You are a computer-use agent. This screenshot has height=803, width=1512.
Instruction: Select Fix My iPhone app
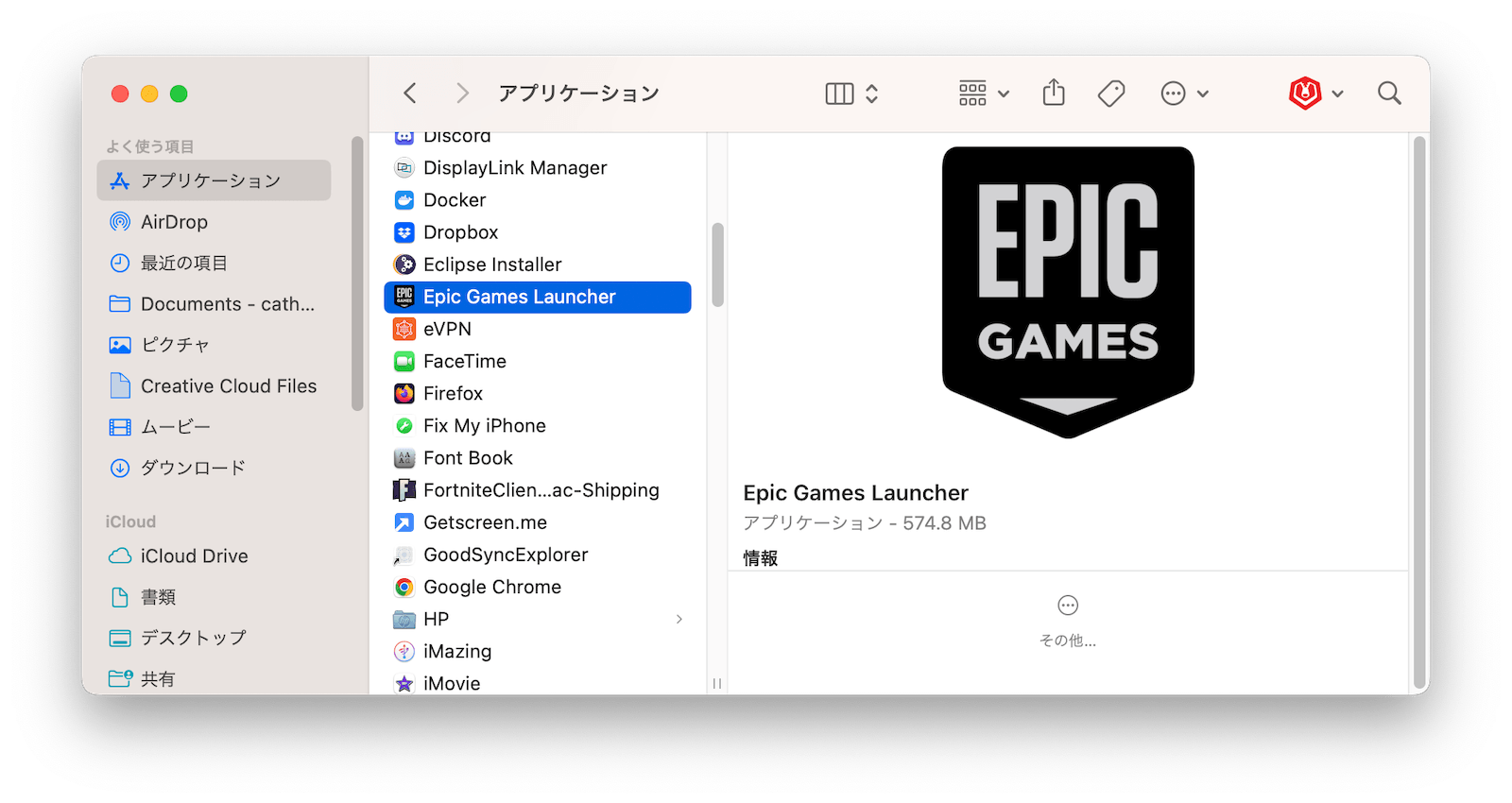point(538,426)
